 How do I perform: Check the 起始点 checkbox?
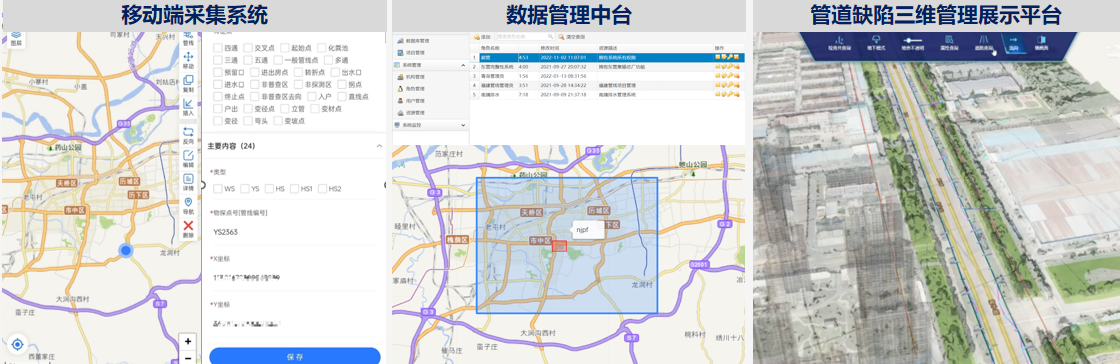tap(286, 48)
